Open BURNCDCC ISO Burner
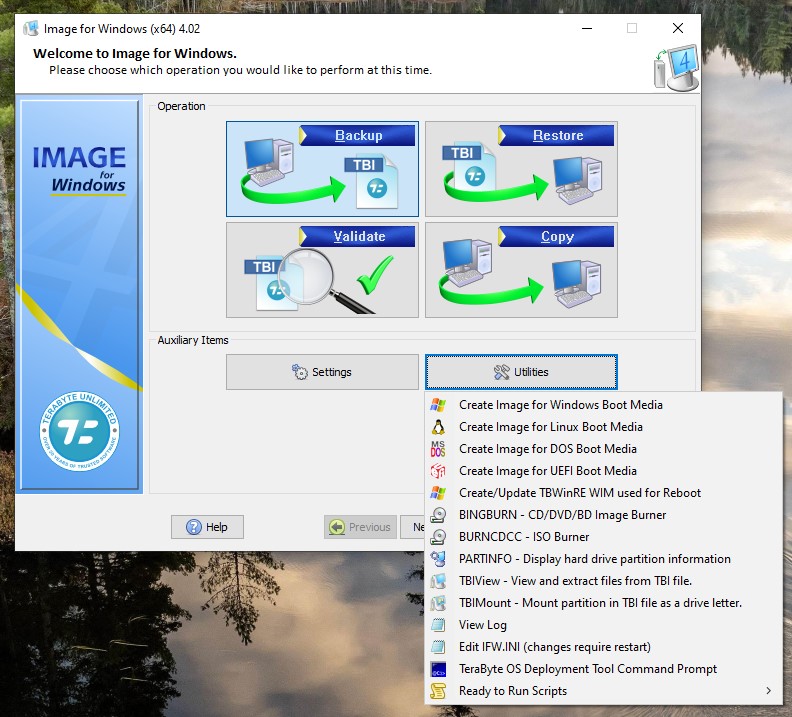The image size is (792, 717). pos(604,537)
